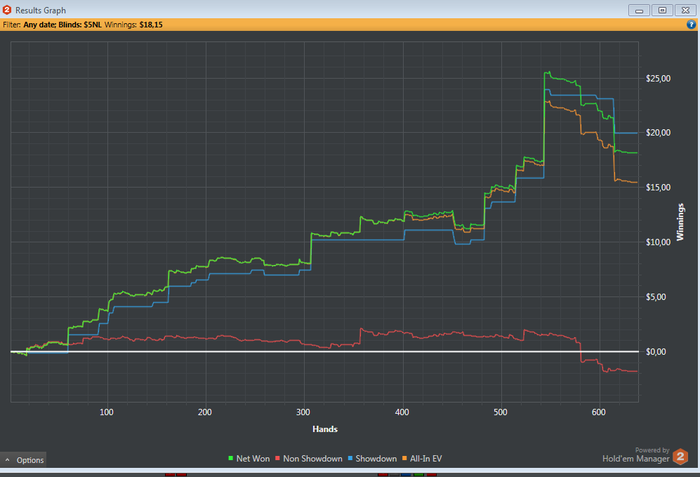This screenshot has width=700, height=477.
Task: Click the $10,00 axis value
Action: (658, 242)
